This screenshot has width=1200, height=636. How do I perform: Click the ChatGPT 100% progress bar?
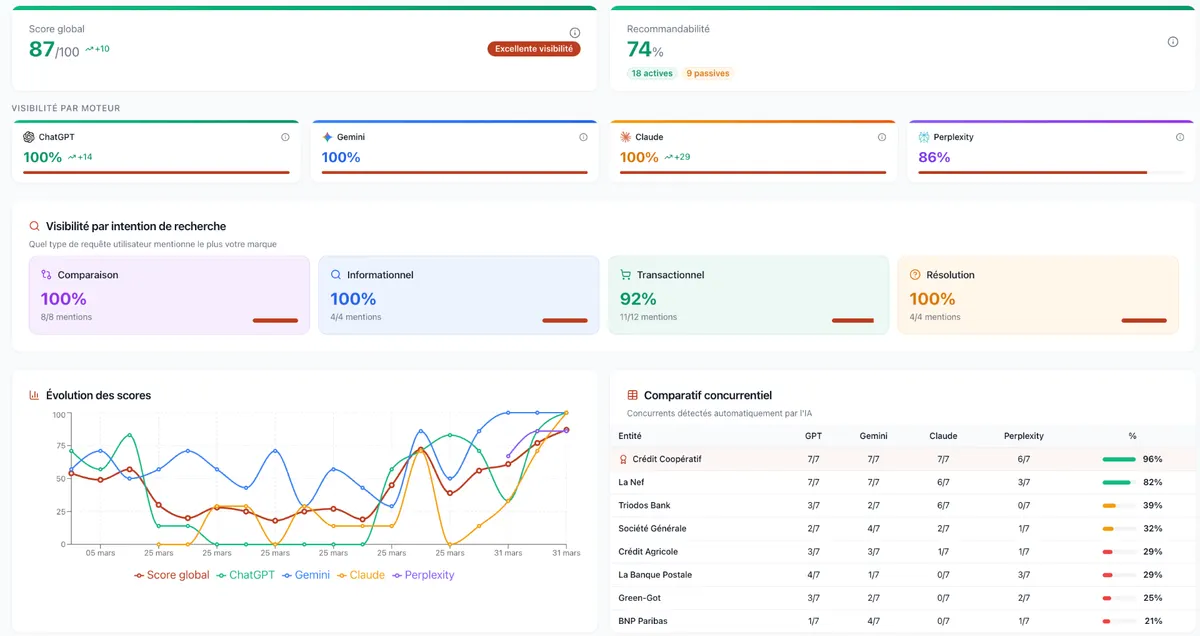click(x=156, y=172)
